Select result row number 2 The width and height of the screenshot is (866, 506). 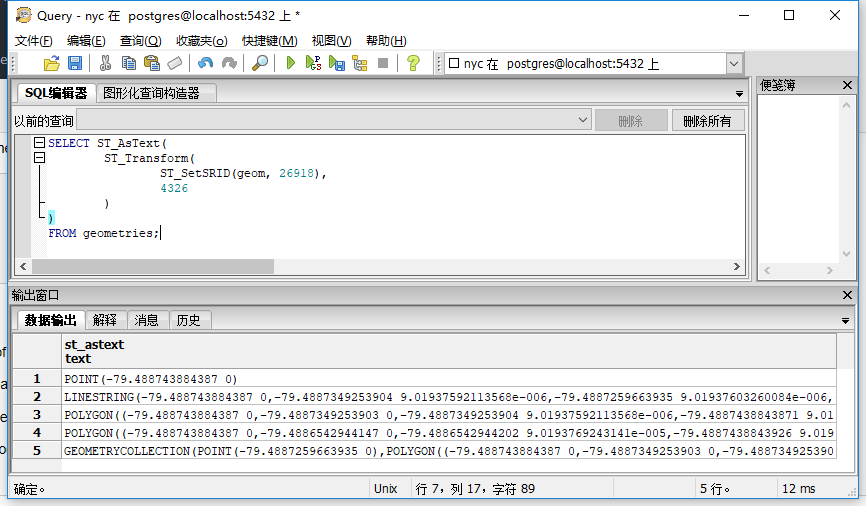point(37,397)
